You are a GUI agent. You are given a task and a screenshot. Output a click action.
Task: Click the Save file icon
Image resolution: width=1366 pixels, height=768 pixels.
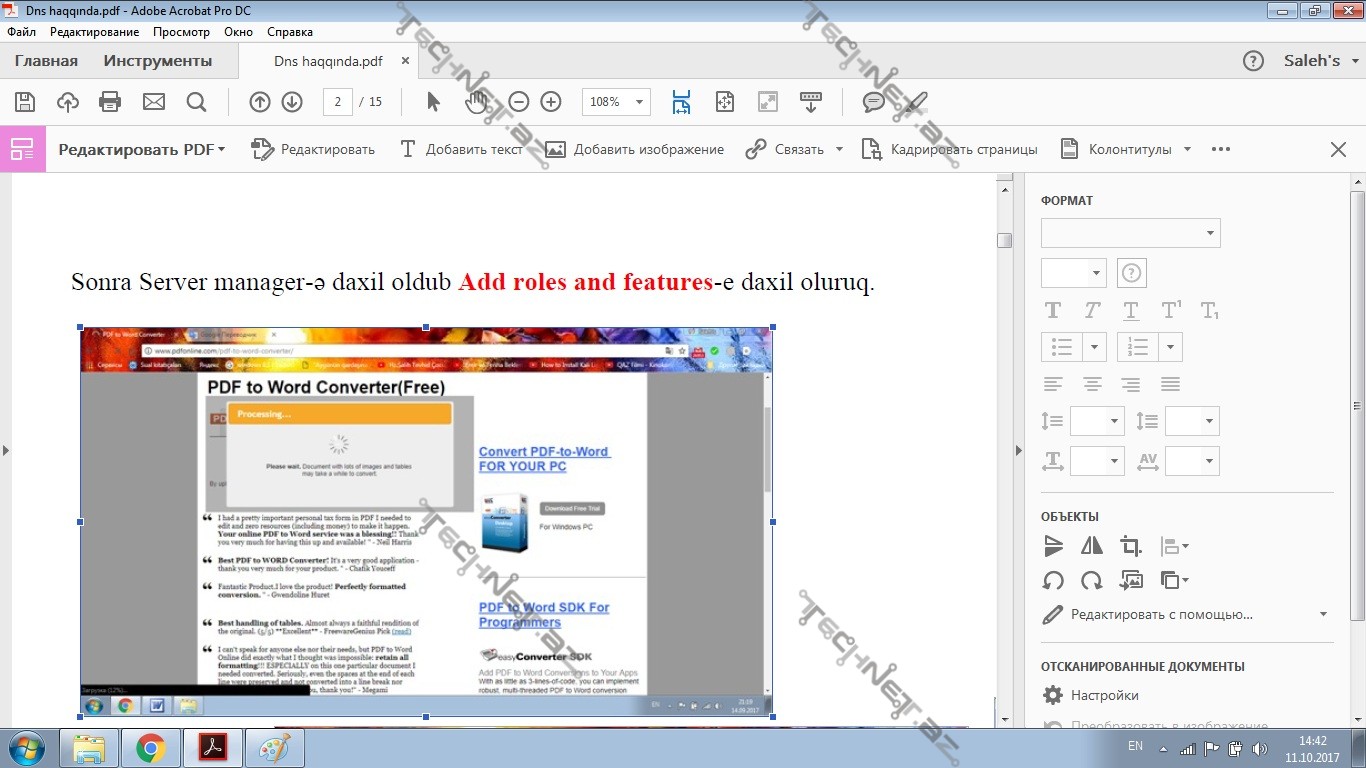pos(25,101)
